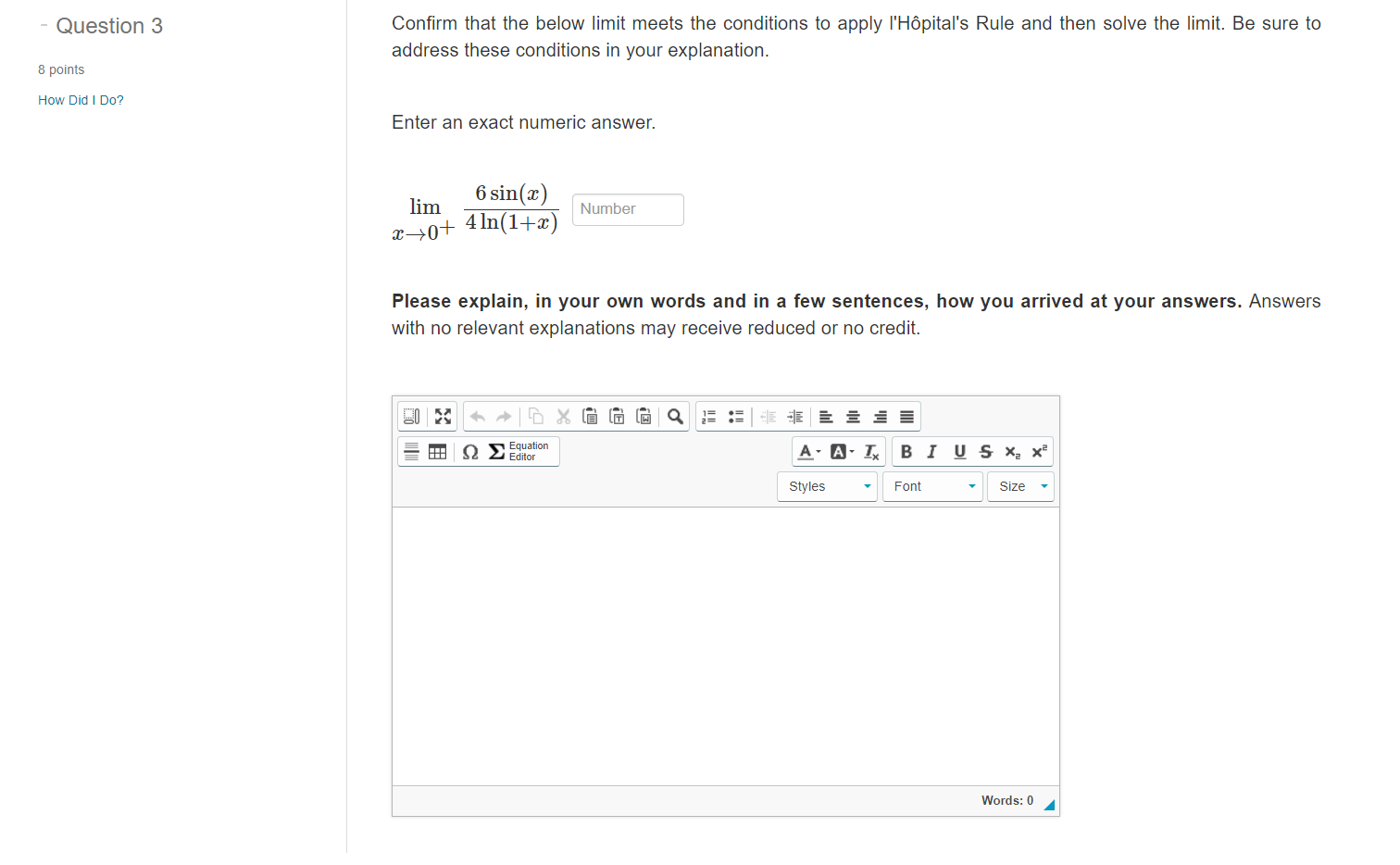The height and width of the screenshot is (865, 1400).
Task: Click the Number answer field
Action: coord(628,209)
